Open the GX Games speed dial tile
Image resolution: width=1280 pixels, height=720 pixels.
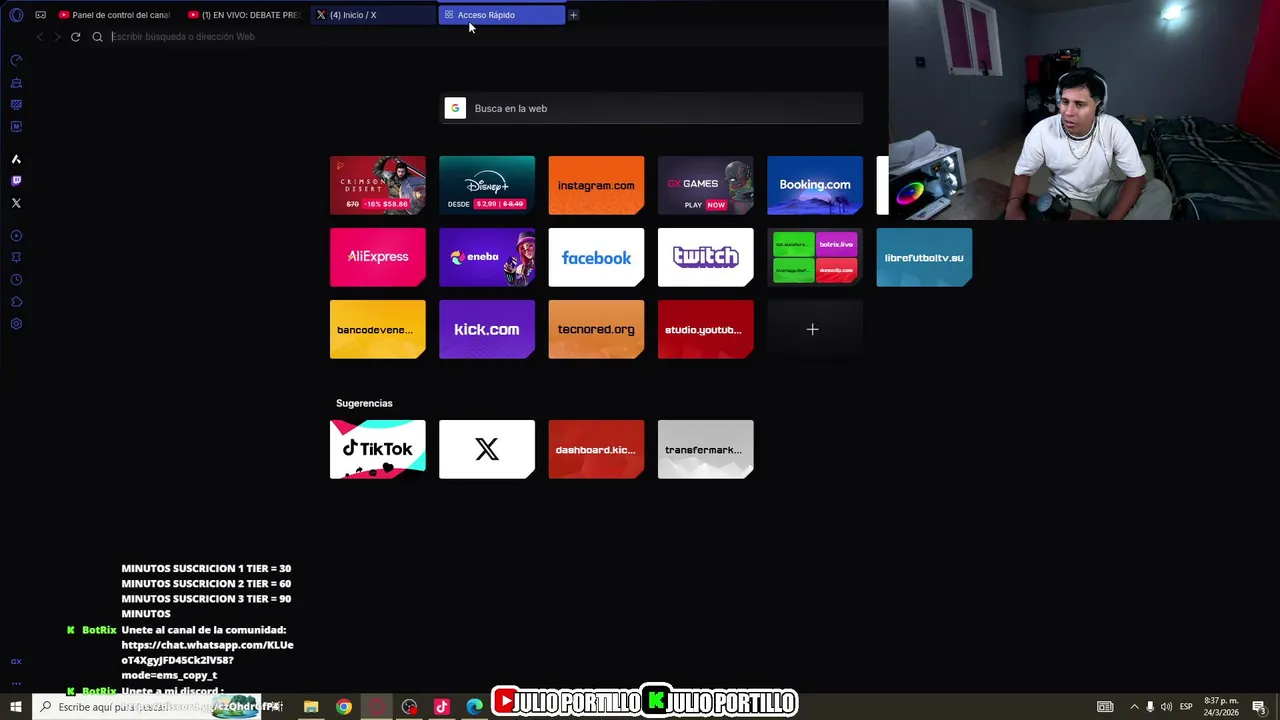click(x=705, y=185)
